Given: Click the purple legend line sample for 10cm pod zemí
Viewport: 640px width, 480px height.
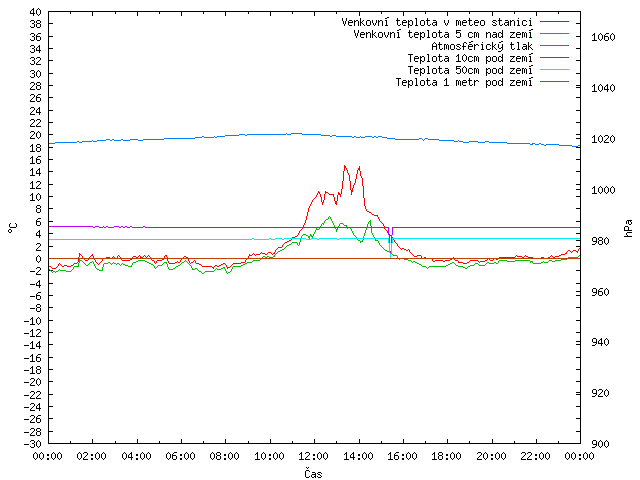Looking at the screenshot, I should [554, 58].
